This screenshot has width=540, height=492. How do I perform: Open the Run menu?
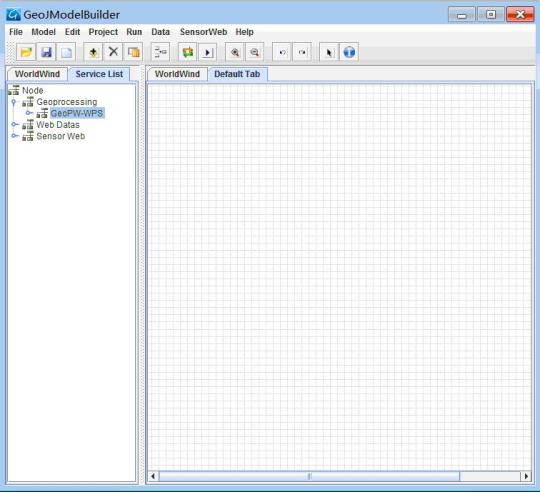pos(134,32)
